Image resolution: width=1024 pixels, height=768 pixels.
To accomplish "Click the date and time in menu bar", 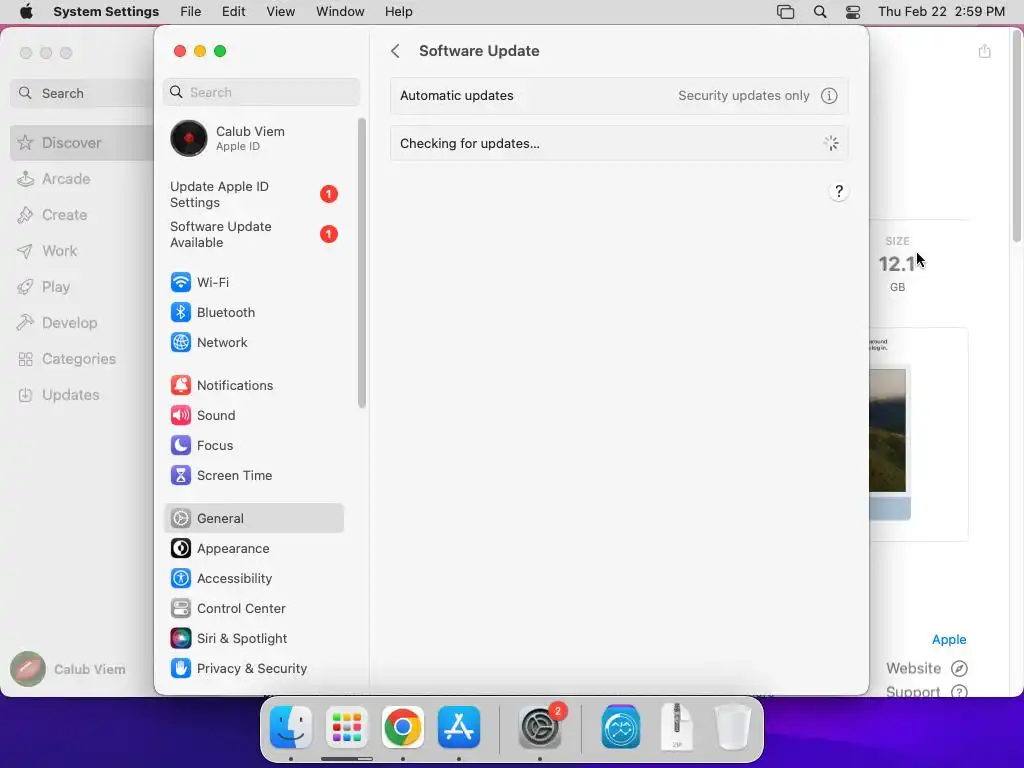I will [x=941, y=12].
